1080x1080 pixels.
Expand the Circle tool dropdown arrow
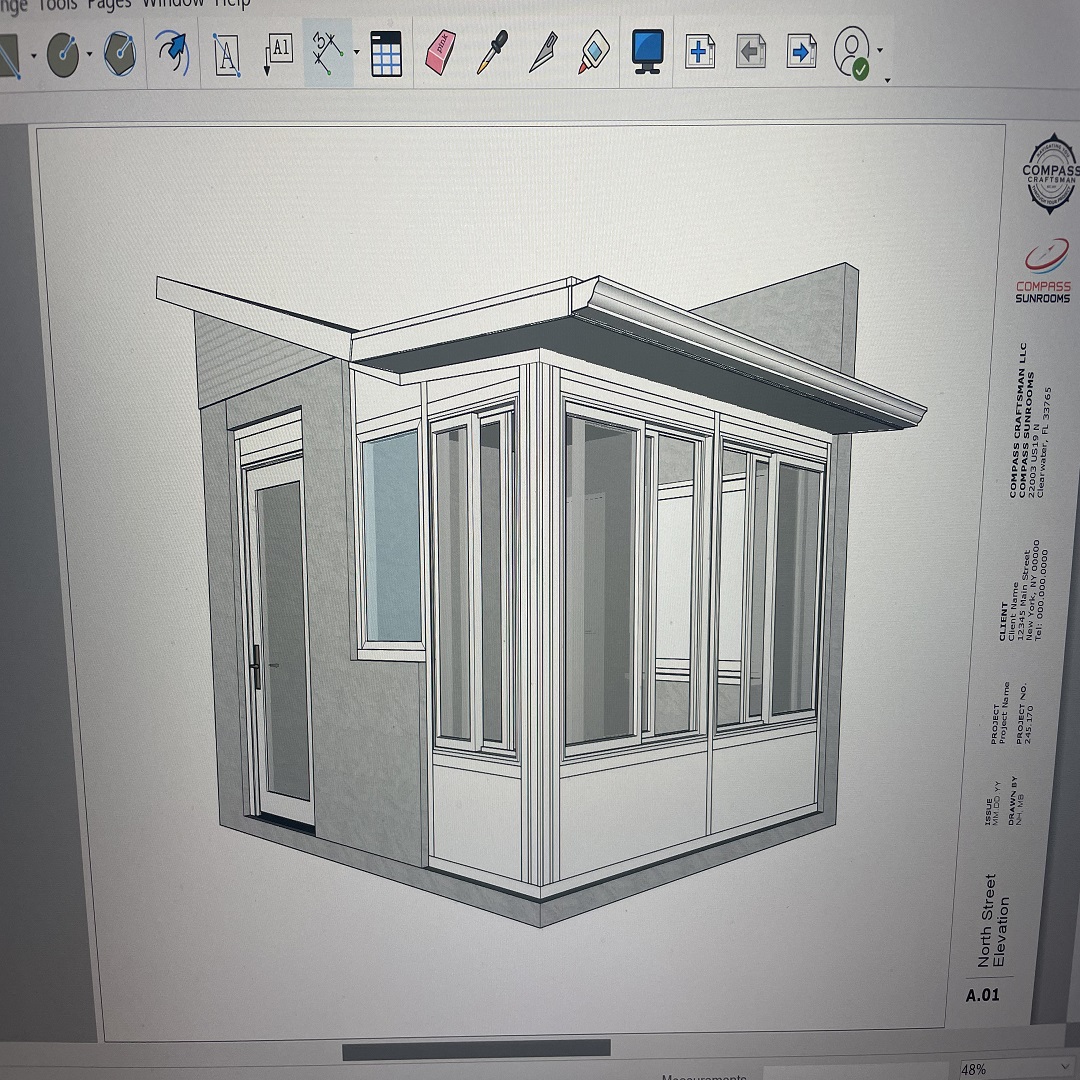tap(91, 55)
